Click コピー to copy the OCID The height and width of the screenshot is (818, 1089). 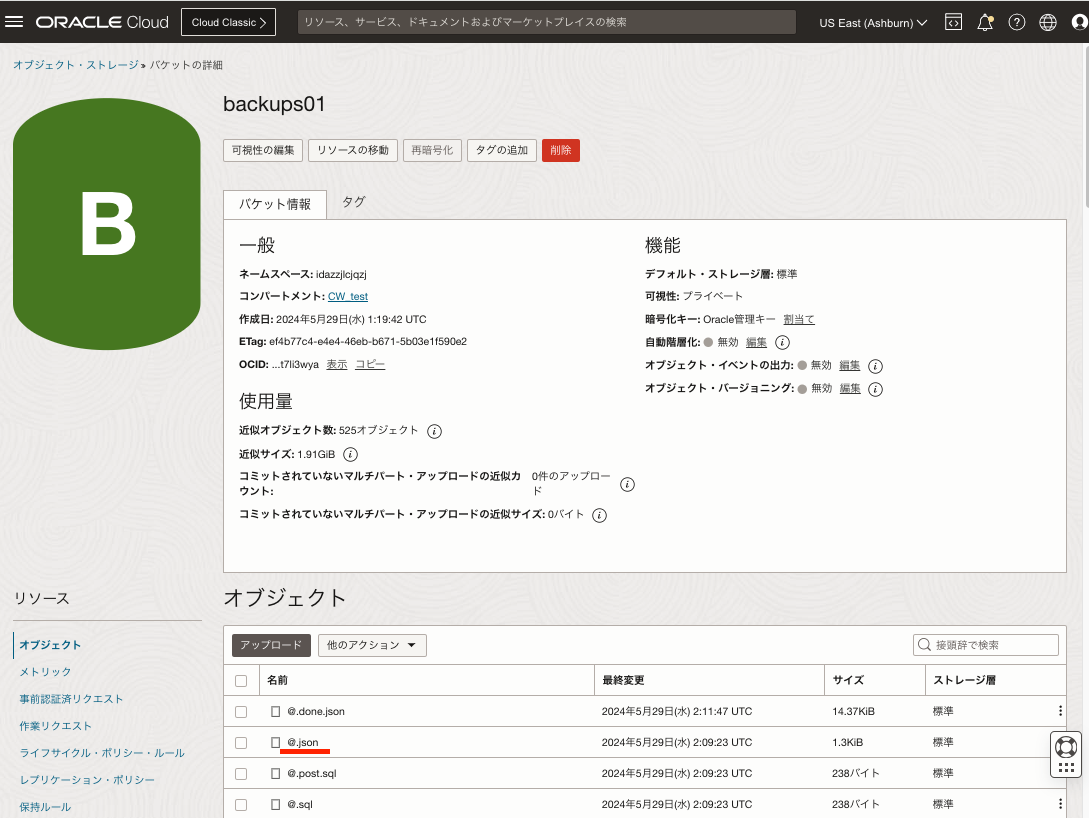click(x=370, y=365)
